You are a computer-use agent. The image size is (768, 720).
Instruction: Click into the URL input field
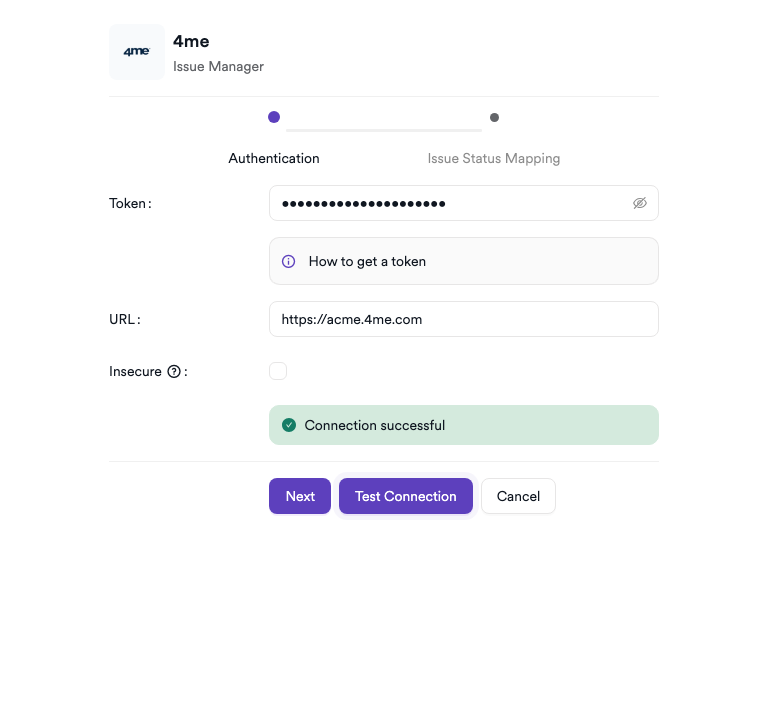tap(464, 319)
